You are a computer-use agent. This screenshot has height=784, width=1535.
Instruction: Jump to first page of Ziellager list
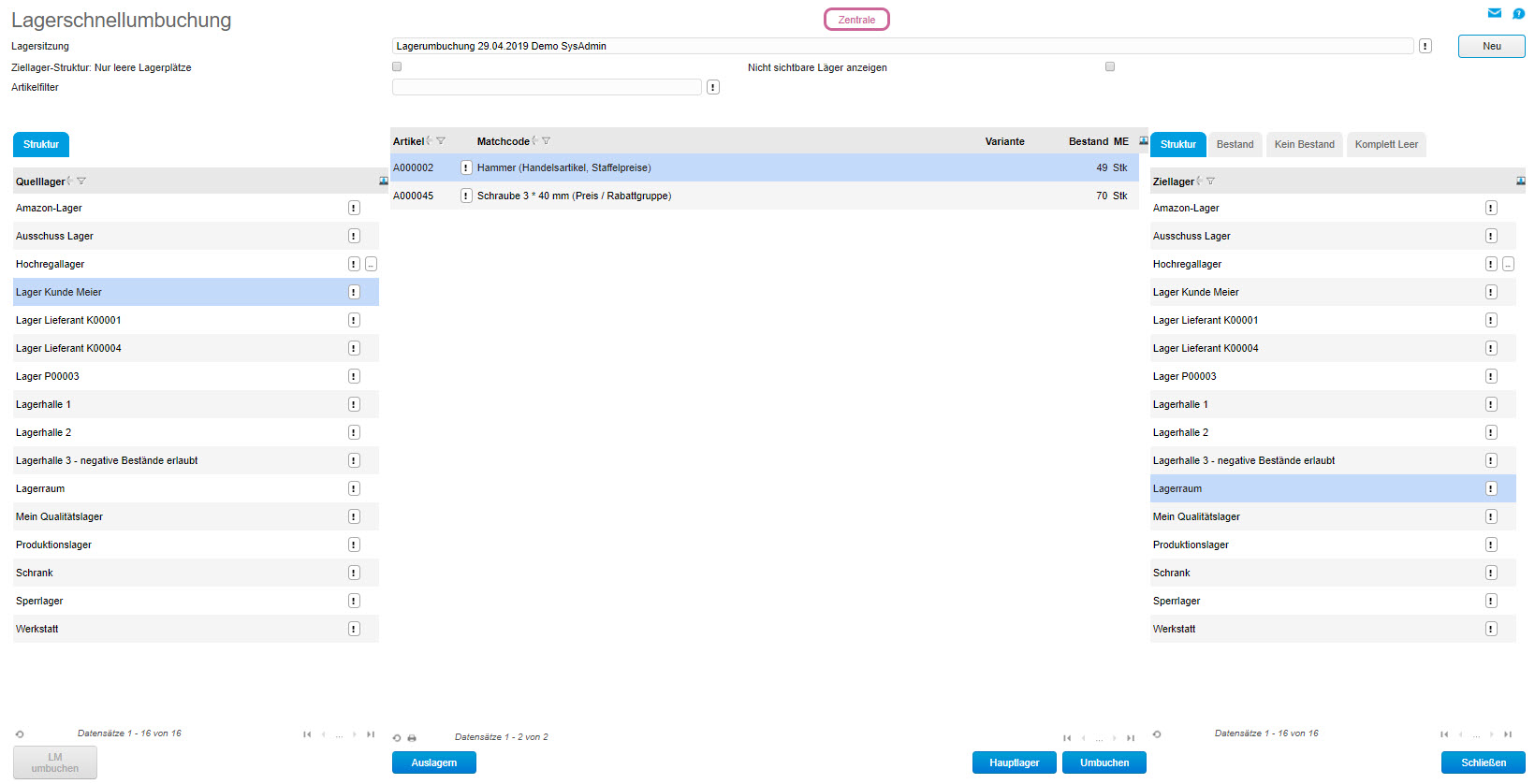click(1444, 734)
